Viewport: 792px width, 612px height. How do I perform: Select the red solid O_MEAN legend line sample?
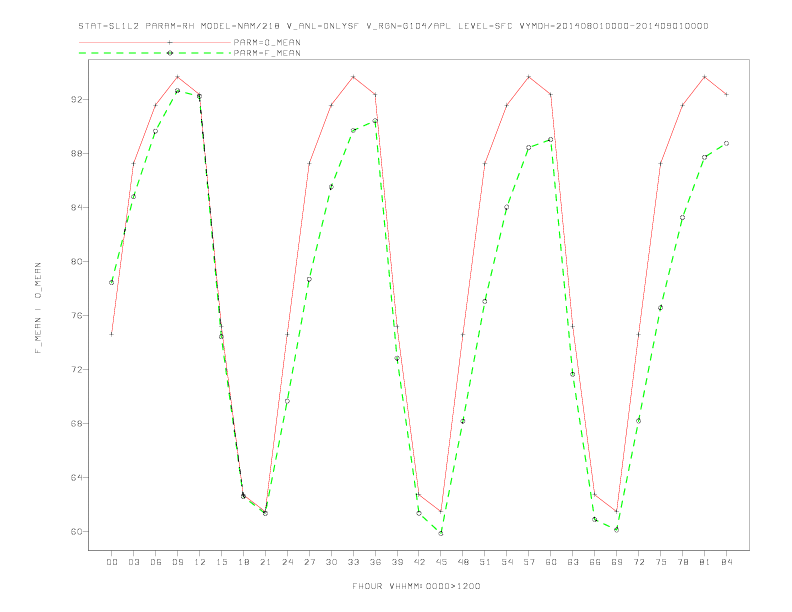pyautogui.click(x=155, y=42)
